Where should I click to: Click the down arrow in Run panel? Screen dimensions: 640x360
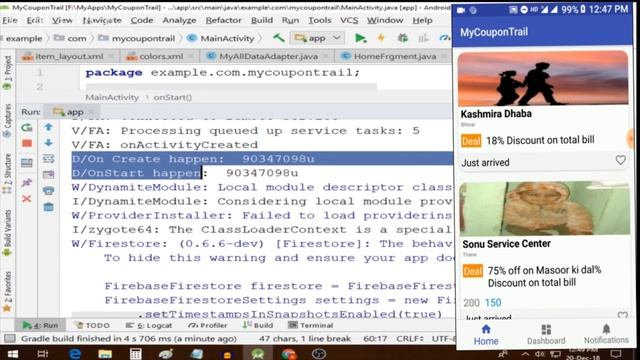click(x=49, y=142)
